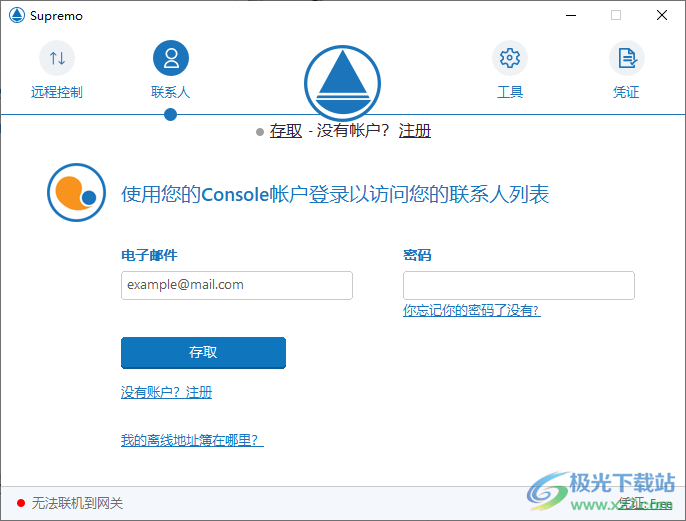This screenshot has width=686, height=521.
Task: Open the 远程控制 remote control icon
Action: click(x=57, y=58)
